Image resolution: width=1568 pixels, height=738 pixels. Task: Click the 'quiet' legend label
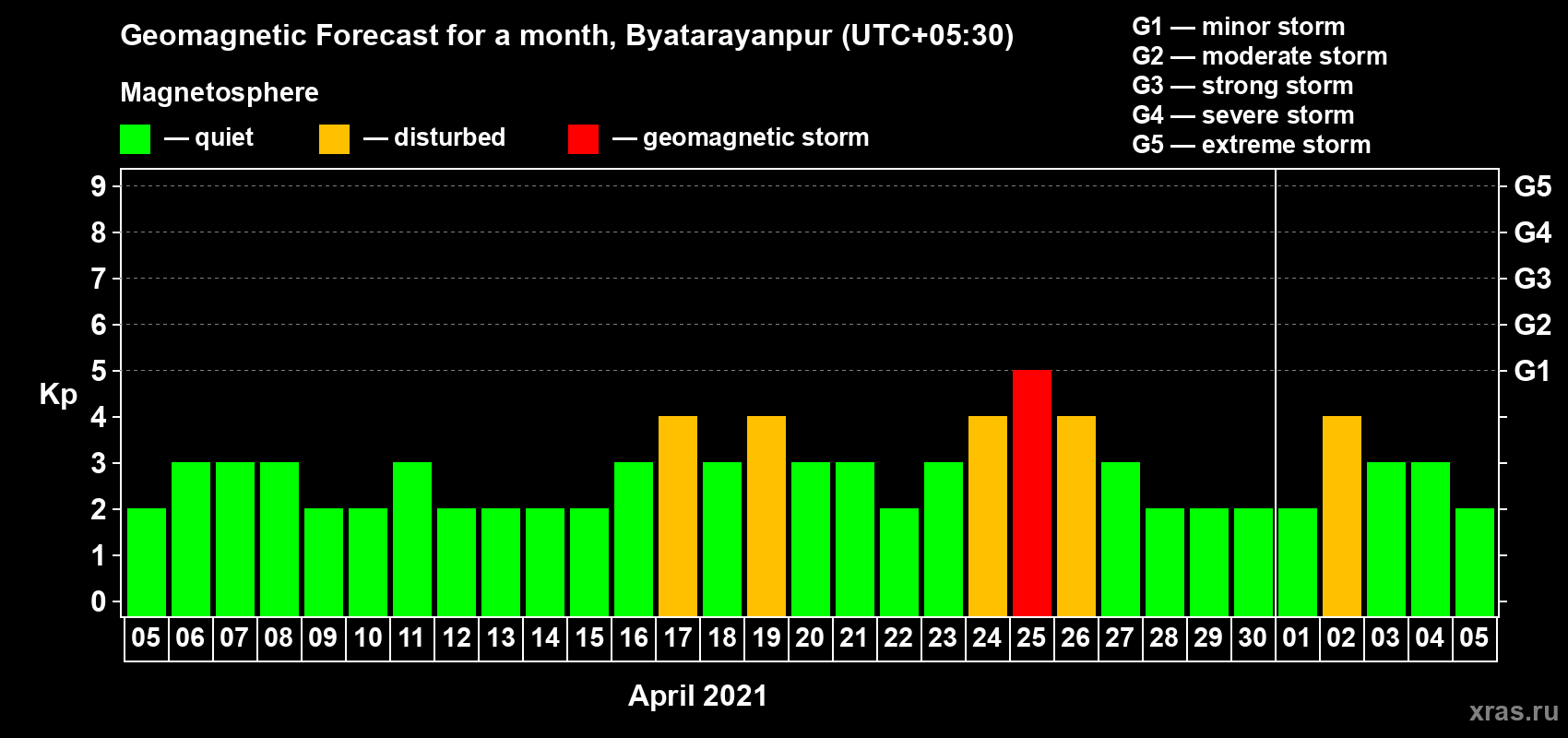(224, 137)
